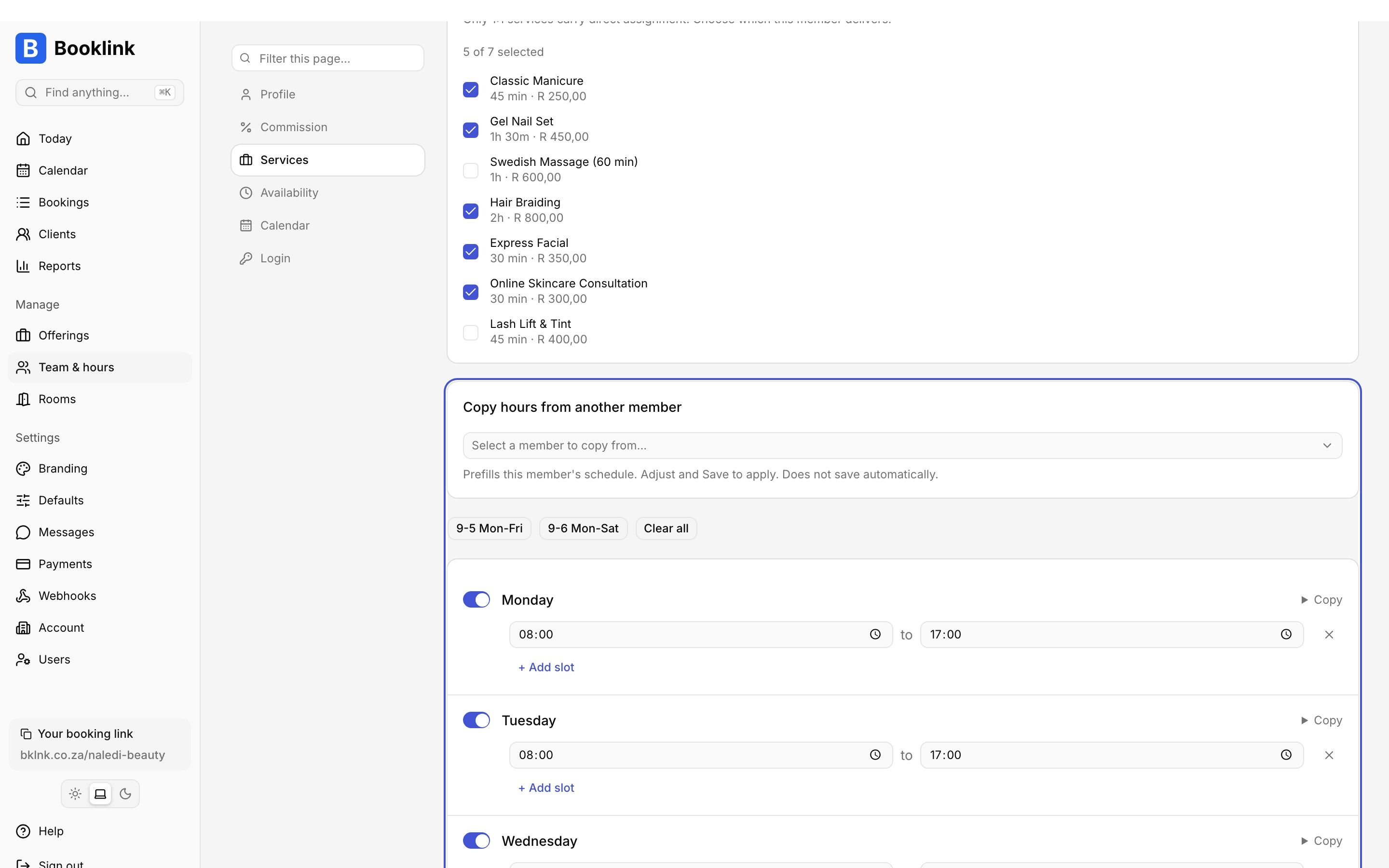Open Messages chat icon
1389x868 pixels.
[23, 532]
